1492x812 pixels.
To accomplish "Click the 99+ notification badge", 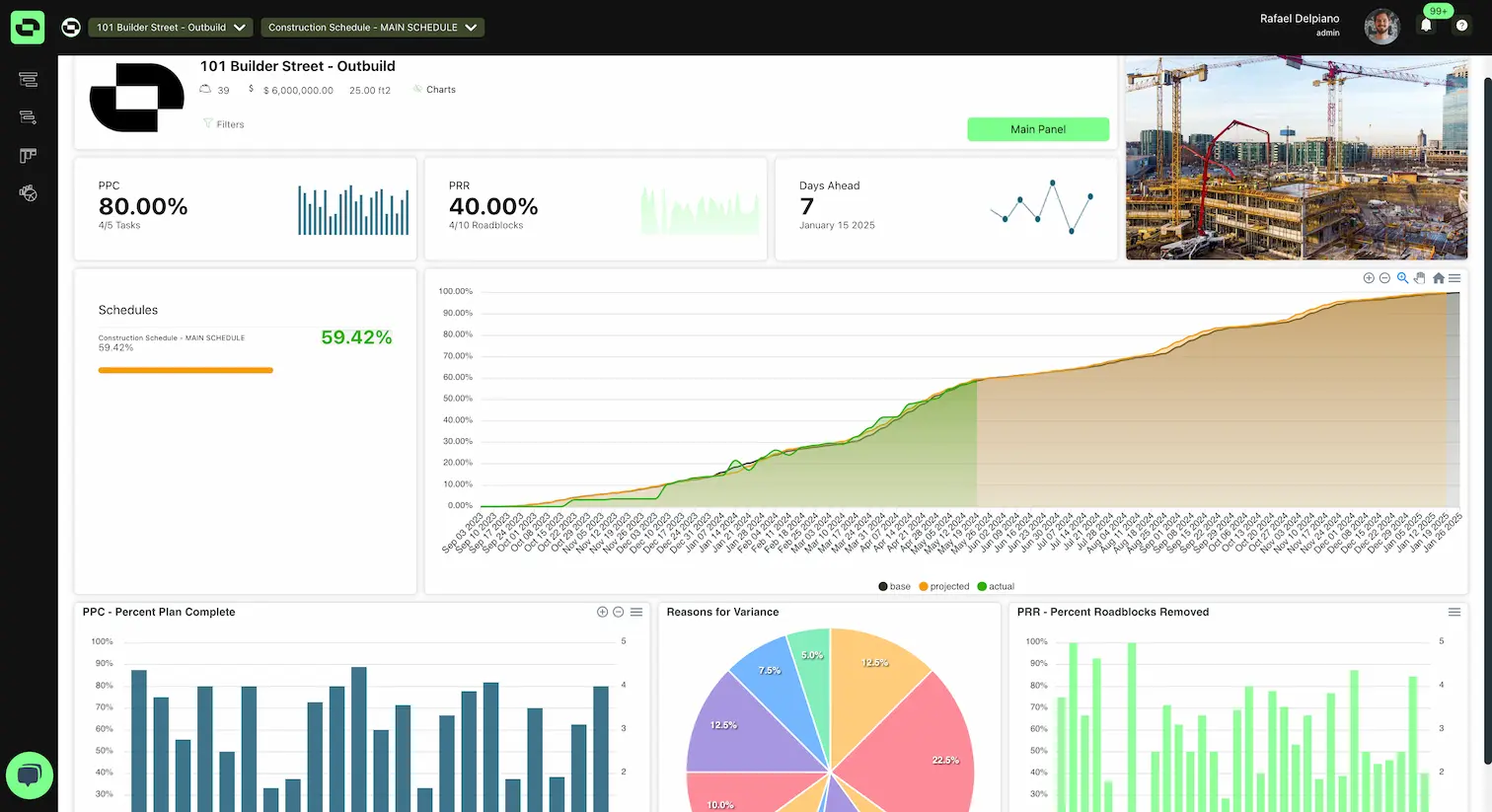I will (1439, 11).
